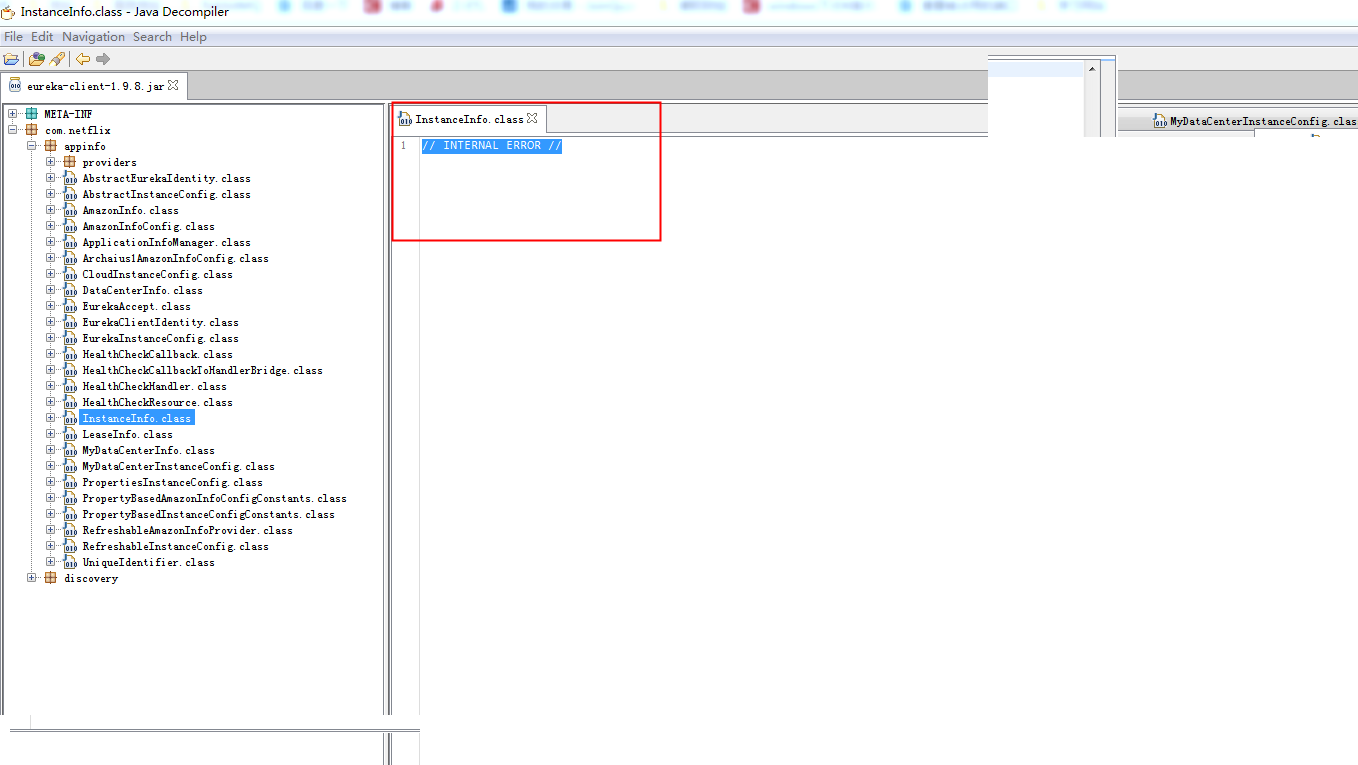Click the AmazonInfo.class file icon
Image resolution: width=1358 pixels, height=765 pixels.
tap(70, 210)
